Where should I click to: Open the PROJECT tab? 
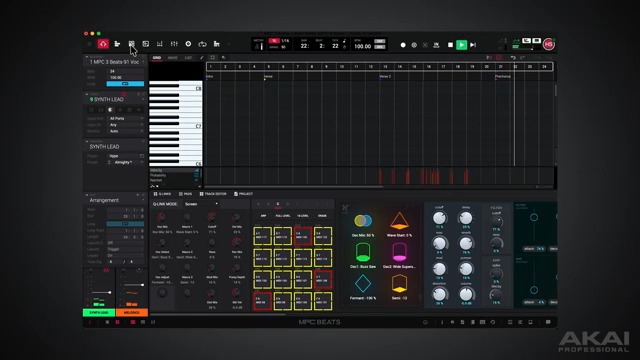pyautogui.click(x=243, y=194)
